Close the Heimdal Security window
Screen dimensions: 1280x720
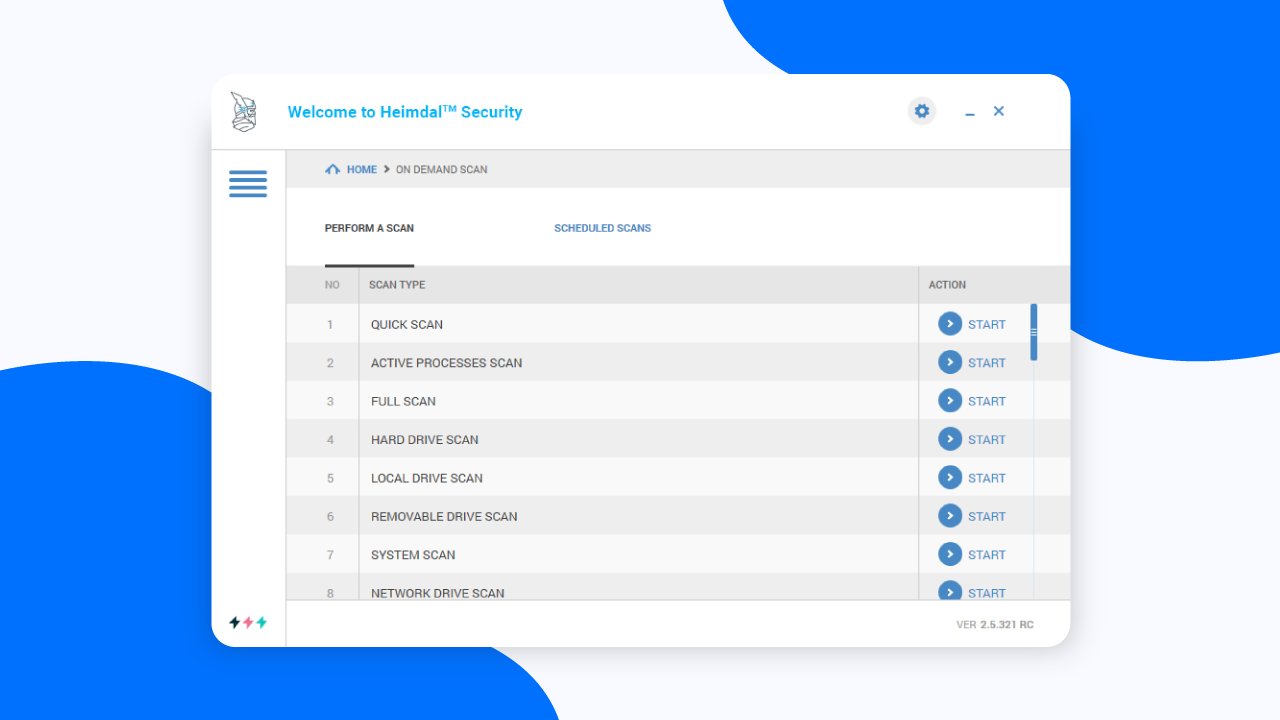point(999,111)
